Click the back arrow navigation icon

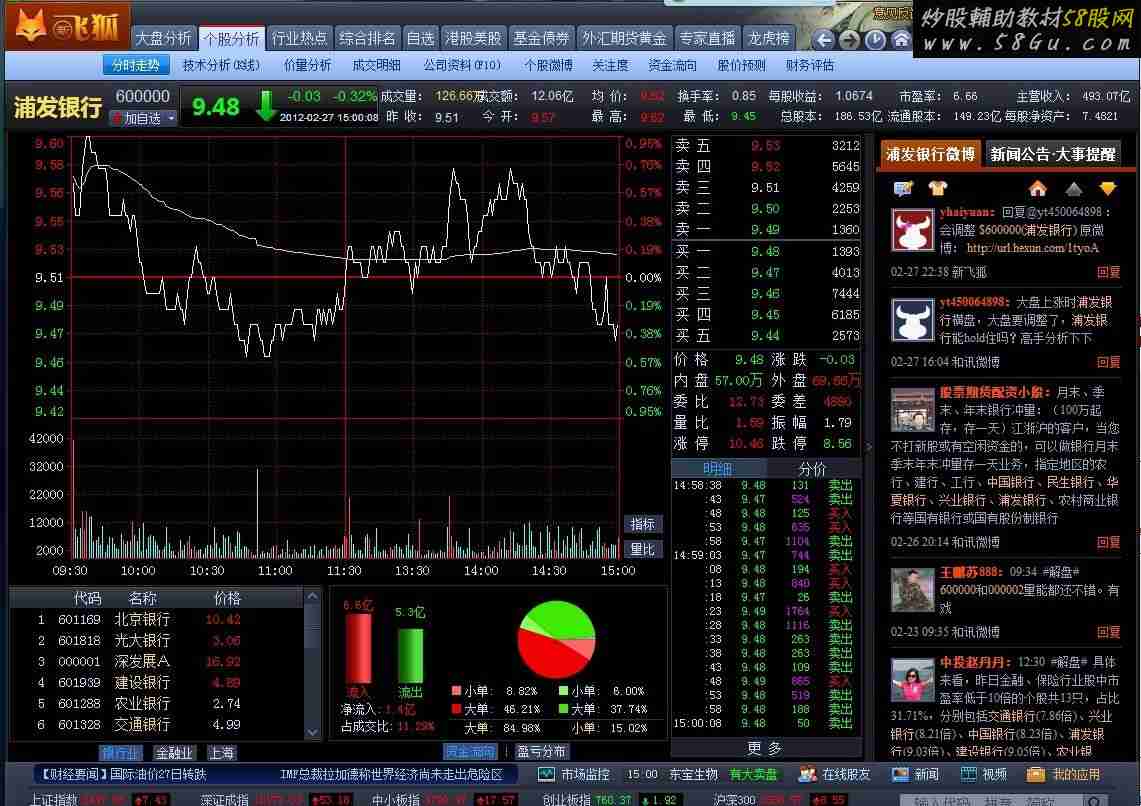(x=823, y=39)
